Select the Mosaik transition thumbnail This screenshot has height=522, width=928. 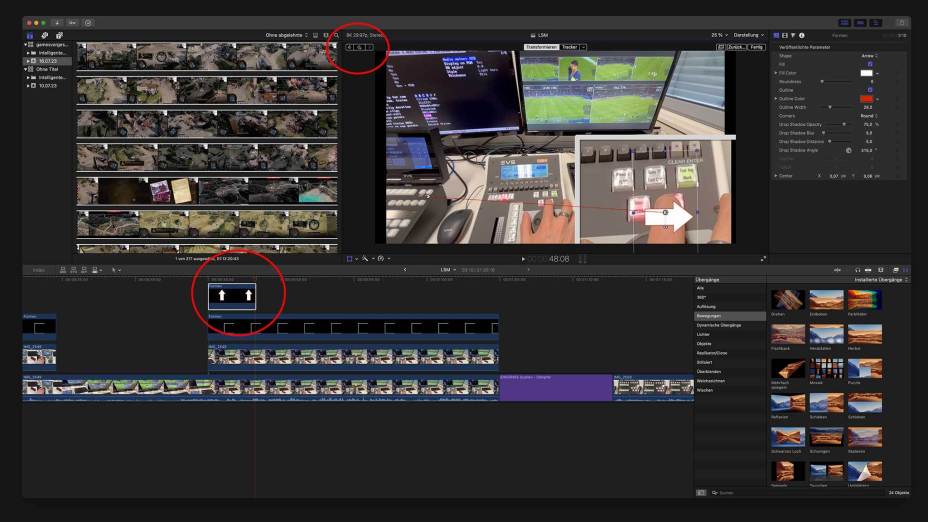click(x=826, y=369)
